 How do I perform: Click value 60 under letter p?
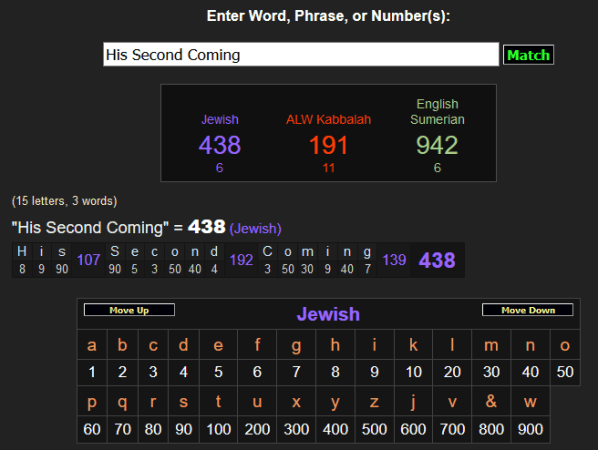tap(92, 429)
